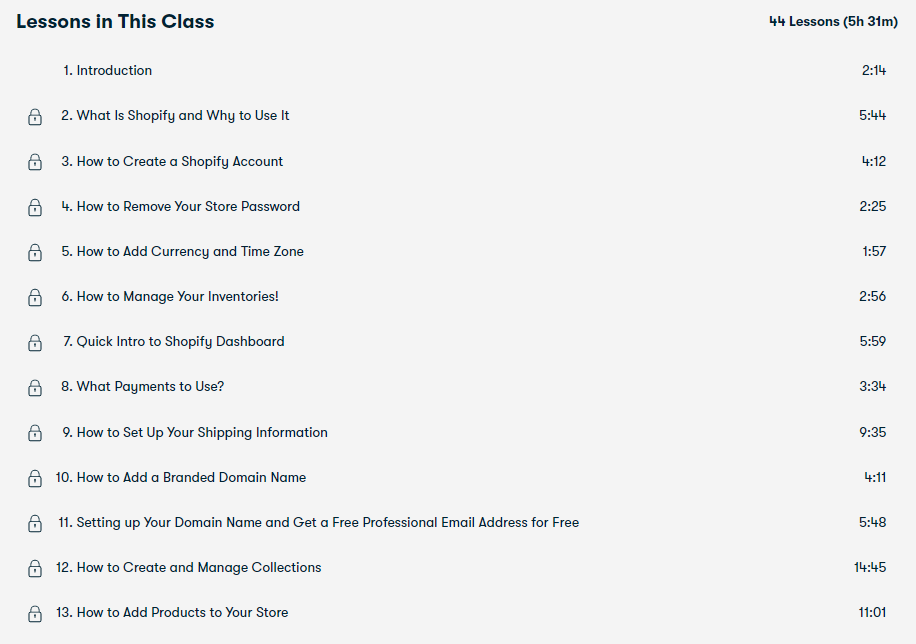Click lock icon next to Branded Domain Name
Screen dimensions: 916x644
pos(35,478)
